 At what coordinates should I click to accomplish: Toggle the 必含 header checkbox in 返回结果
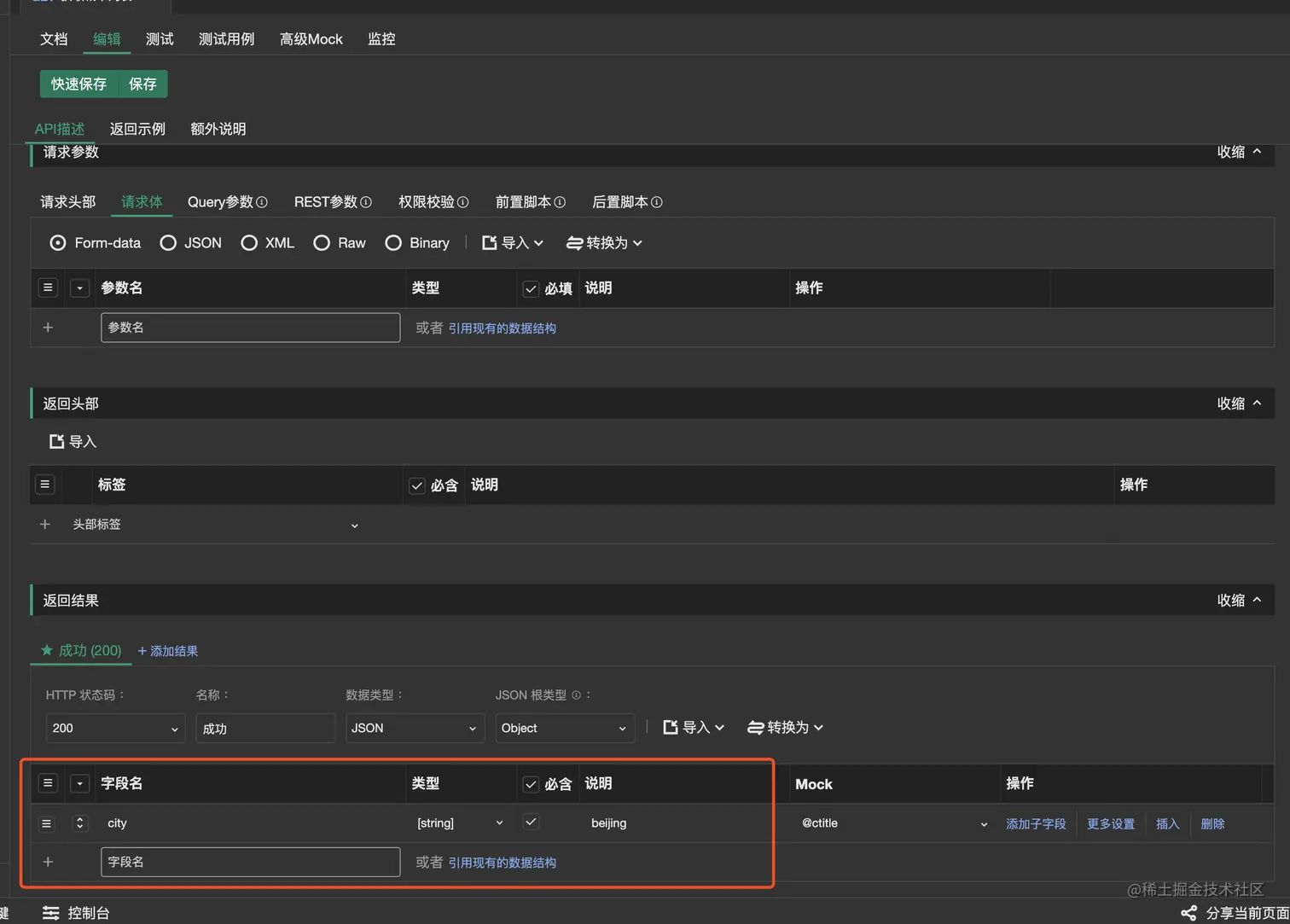click(531, 784)
